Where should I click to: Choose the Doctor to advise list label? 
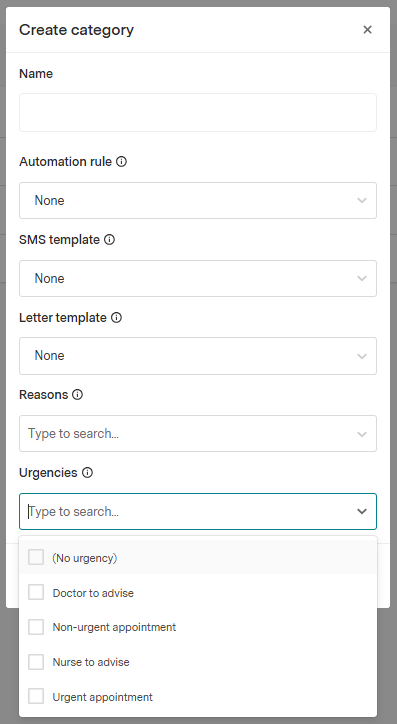click(x=93, y=593)
